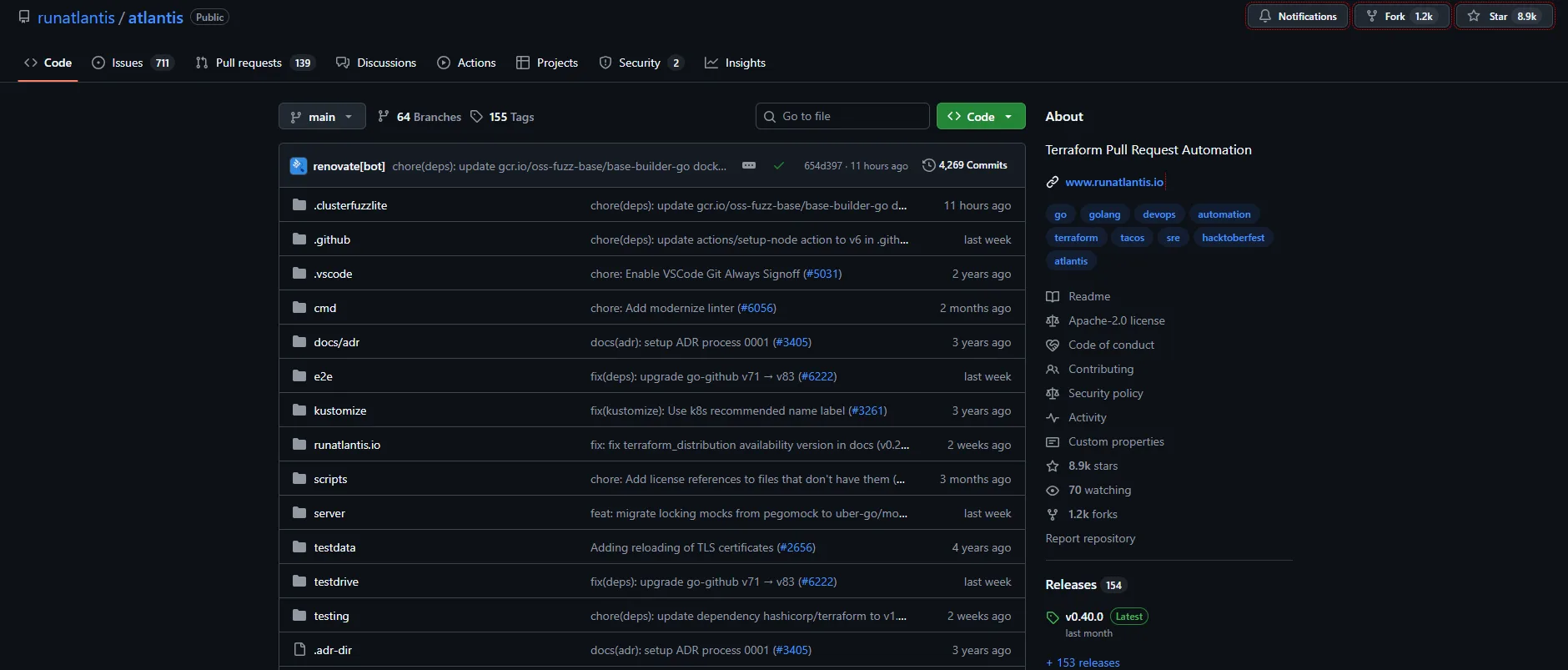Click the Go to file search field
The width and height of the screenshot is (1568, 670).
point(842,116)
